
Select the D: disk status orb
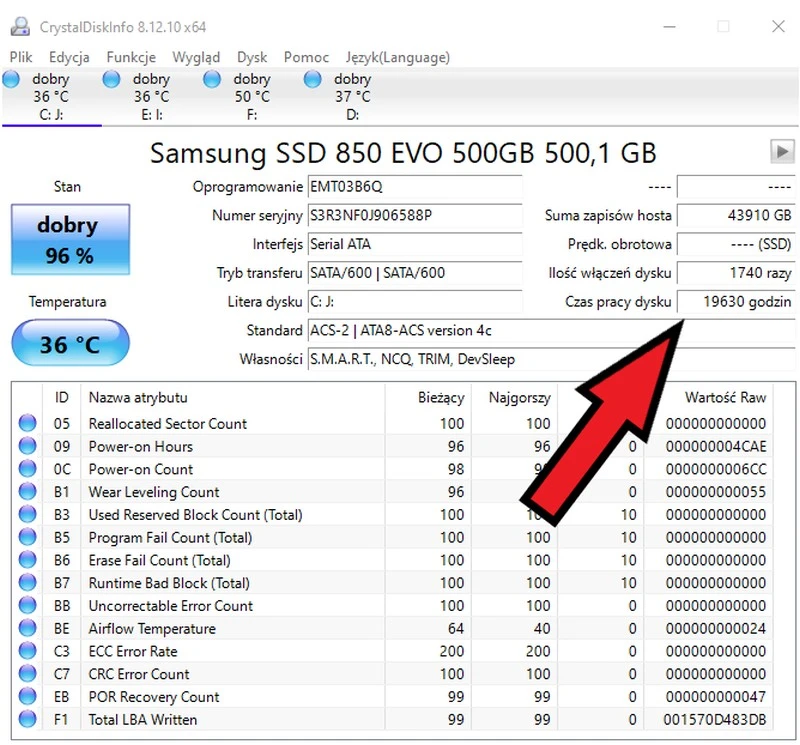(x=313, y=80)
